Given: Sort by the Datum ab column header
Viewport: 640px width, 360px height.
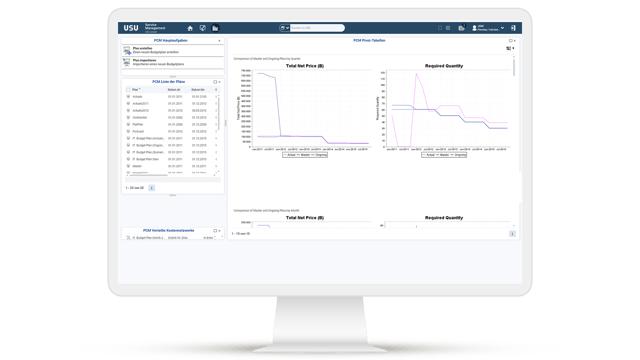Looking at the screenshot, I should click(174, 90).
